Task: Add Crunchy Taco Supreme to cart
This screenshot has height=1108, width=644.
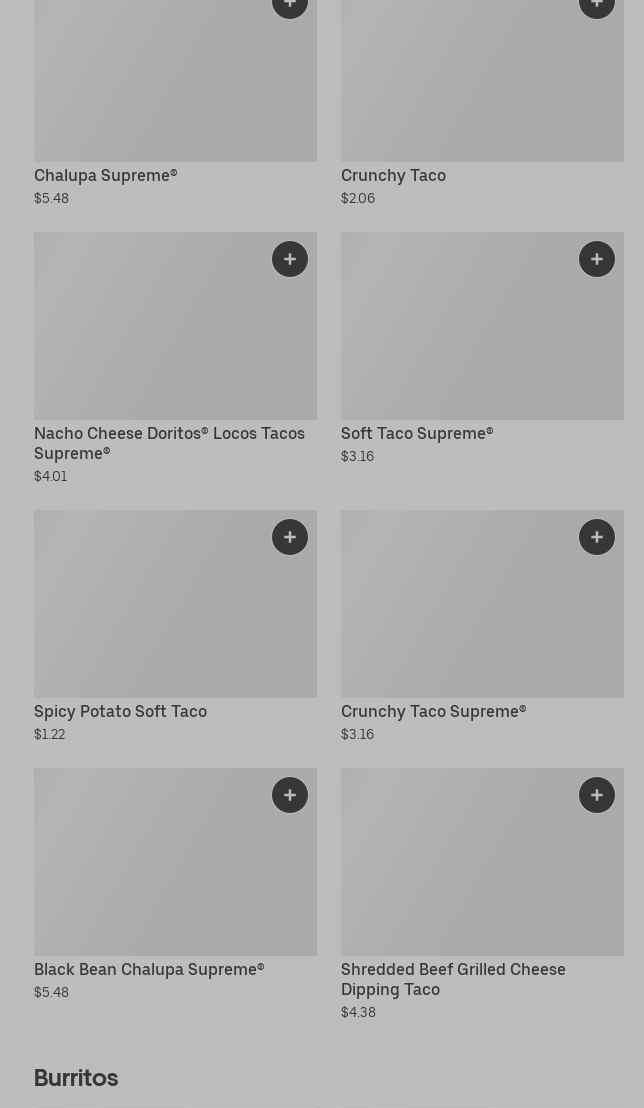Action: point(597,537)
